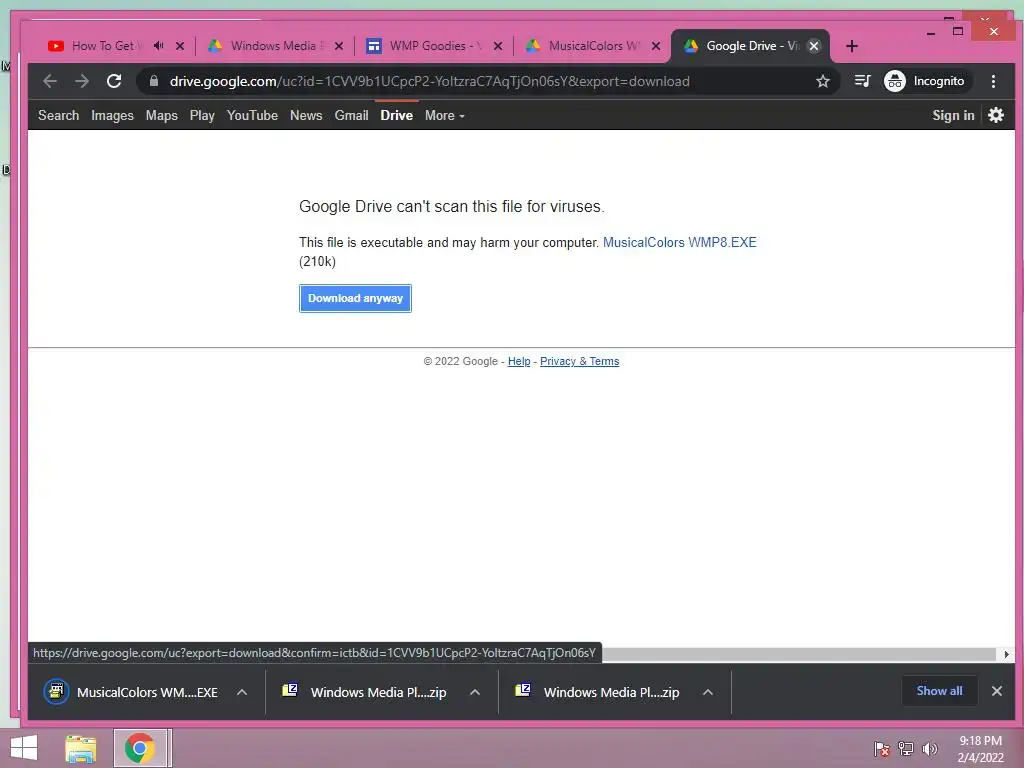
Task: Go to Gmail in Google bar
Action: click(x=351, y=116)
